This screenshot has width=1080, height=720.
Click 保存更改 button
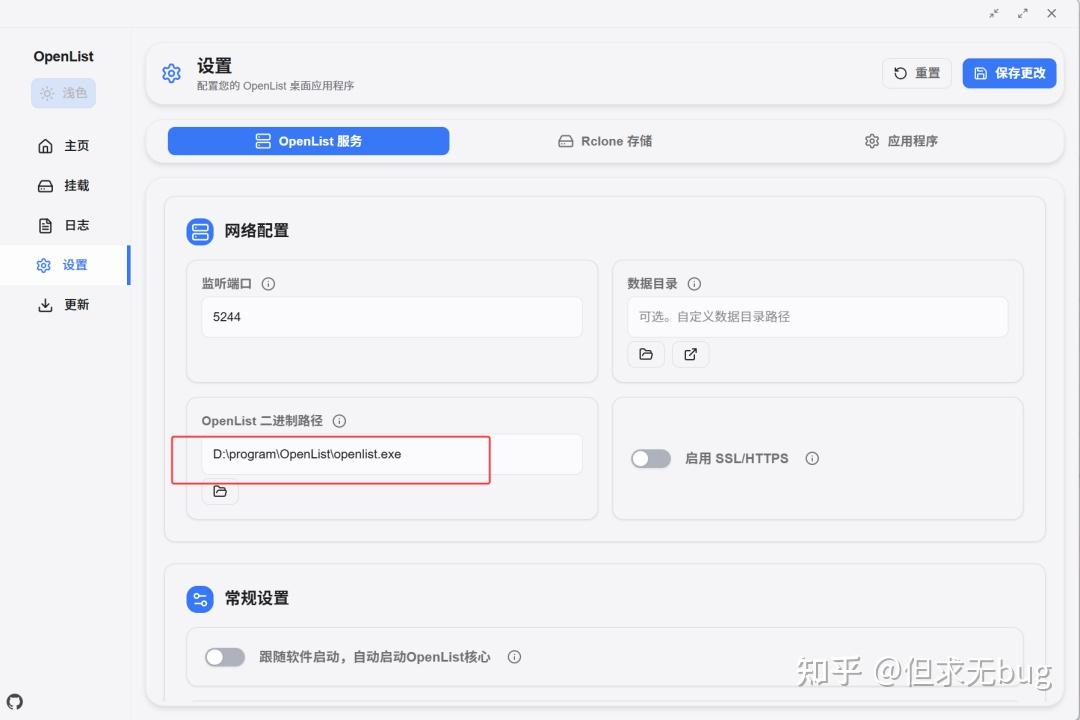(x=1009, y=73)
